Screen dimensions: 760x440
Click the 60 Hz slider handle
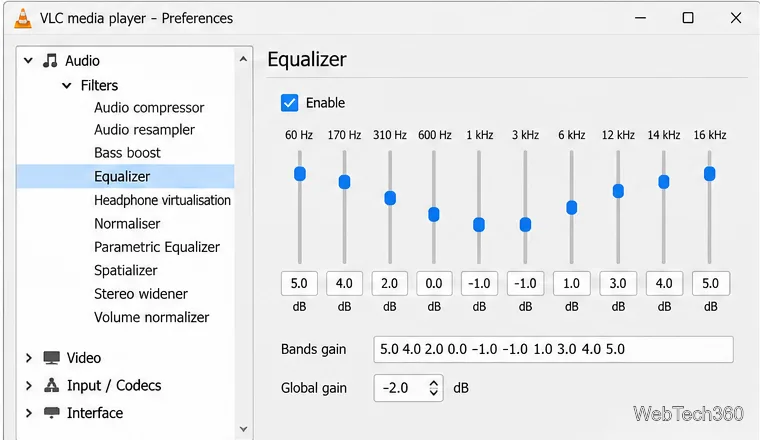300,173
